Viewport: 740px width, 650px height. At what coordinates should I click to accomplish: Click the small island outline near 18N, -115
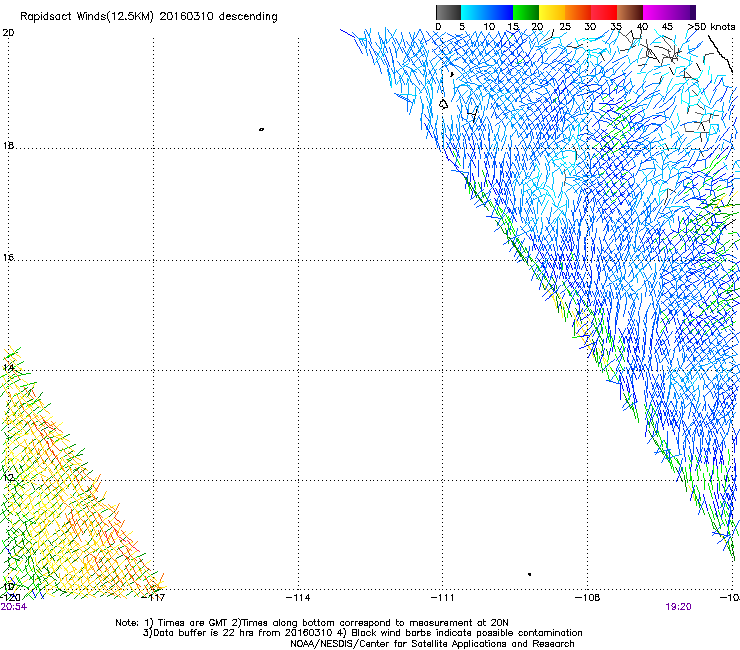pyautogui.click(x=261, y=129)
